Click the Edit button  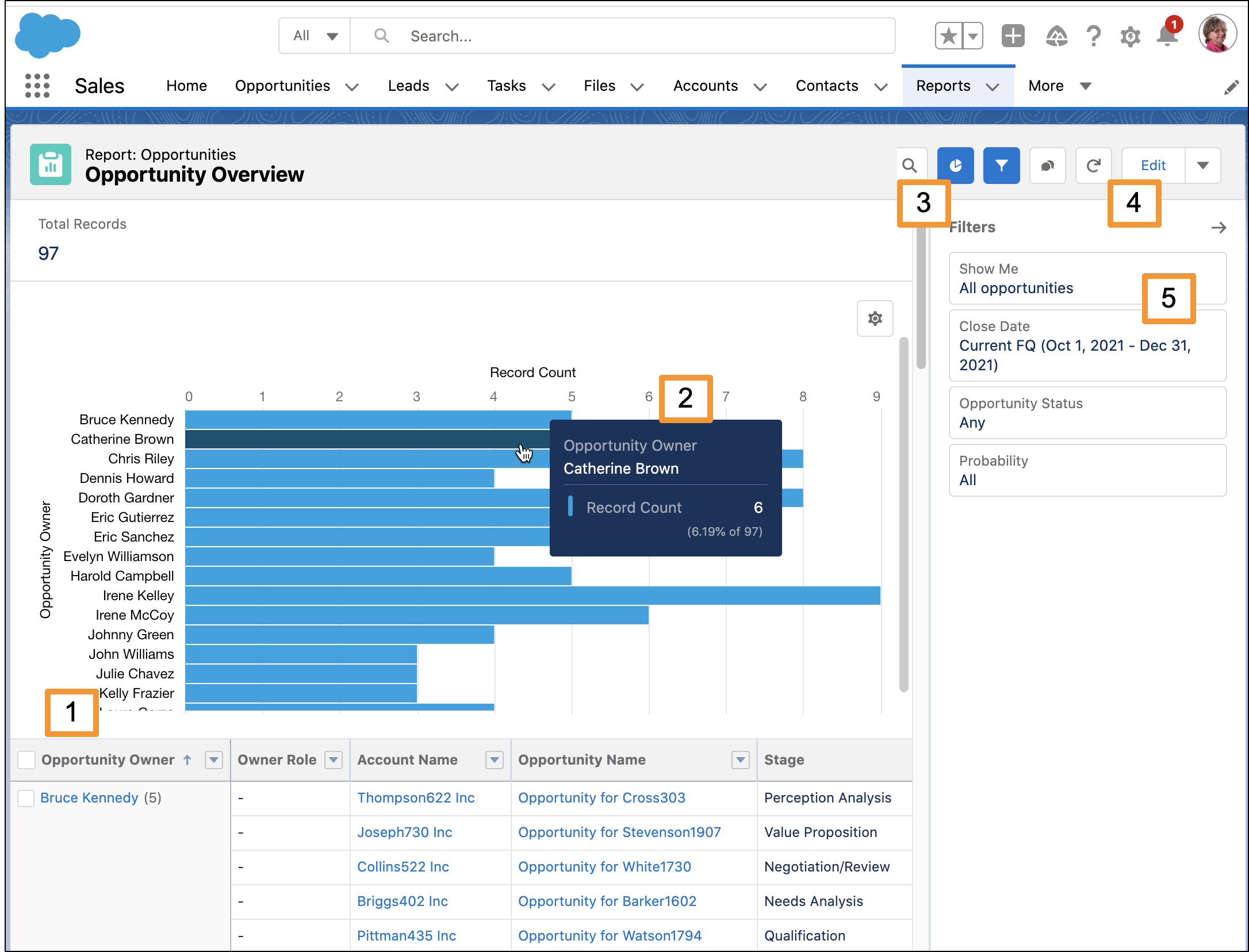[x=1152, y=166]
